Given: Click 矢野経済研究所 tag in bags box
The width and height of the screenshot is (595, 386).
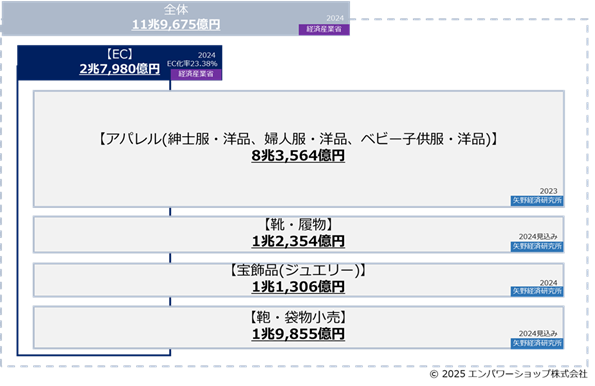Looking at the screenshot, I should click(537, 343).
